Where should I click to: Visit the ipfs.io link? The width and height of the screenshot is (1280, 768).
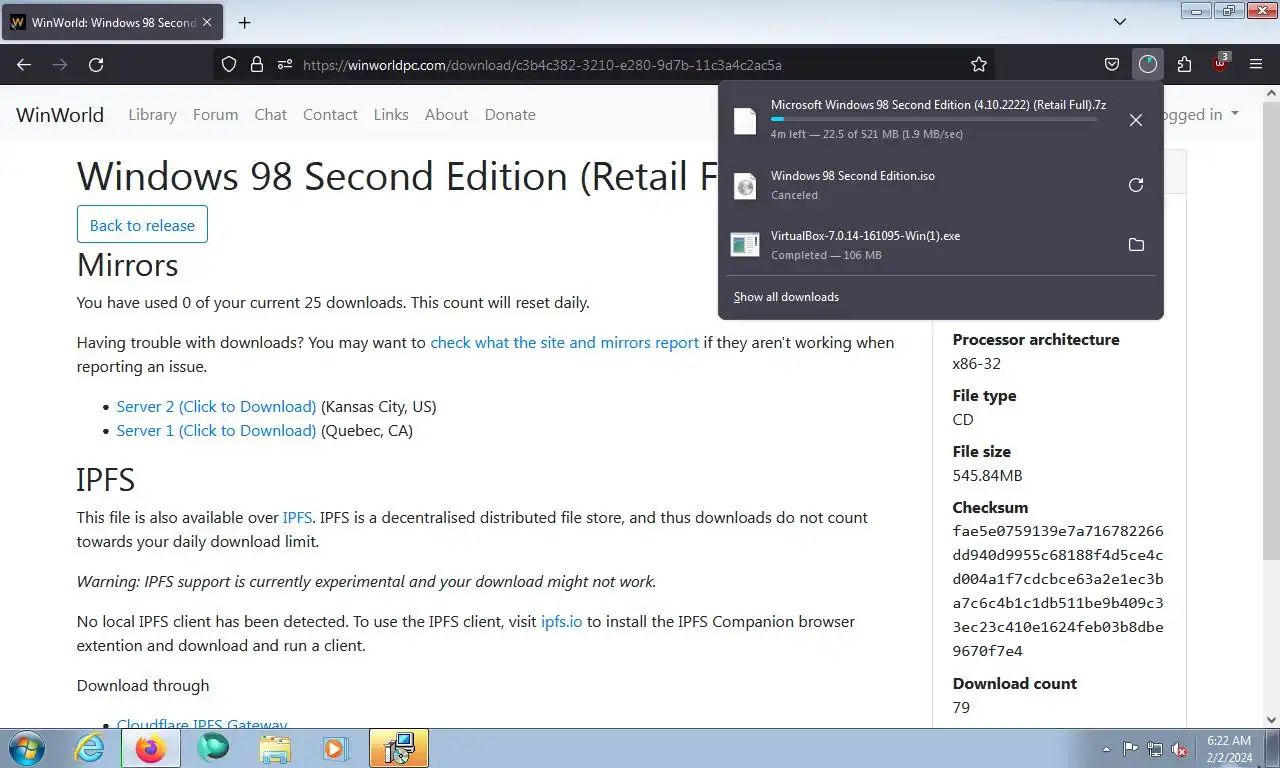pos(561,622)
